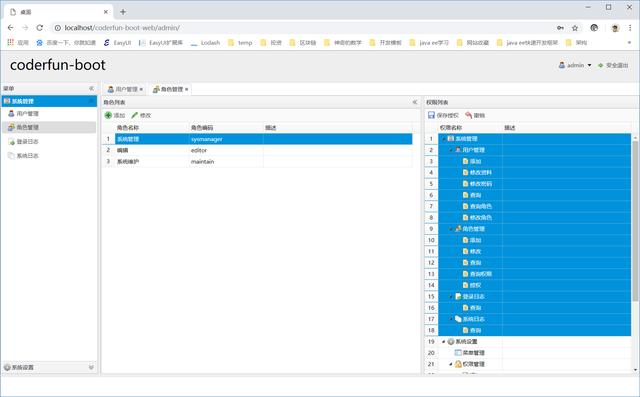Open the Chrome profile avatar
Screen dimensions: 640x397
615,28
